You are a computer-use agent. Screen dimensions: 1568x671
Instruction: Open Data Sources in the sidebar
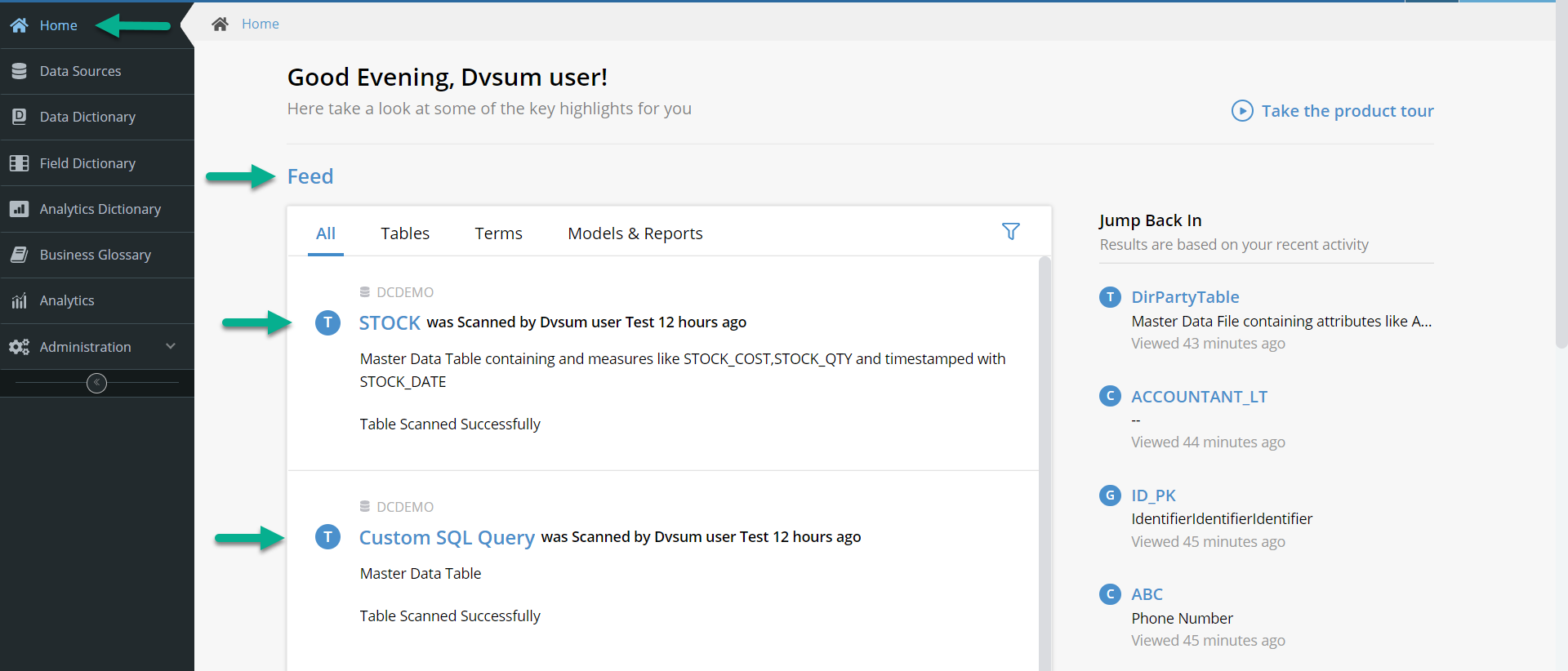97,71
